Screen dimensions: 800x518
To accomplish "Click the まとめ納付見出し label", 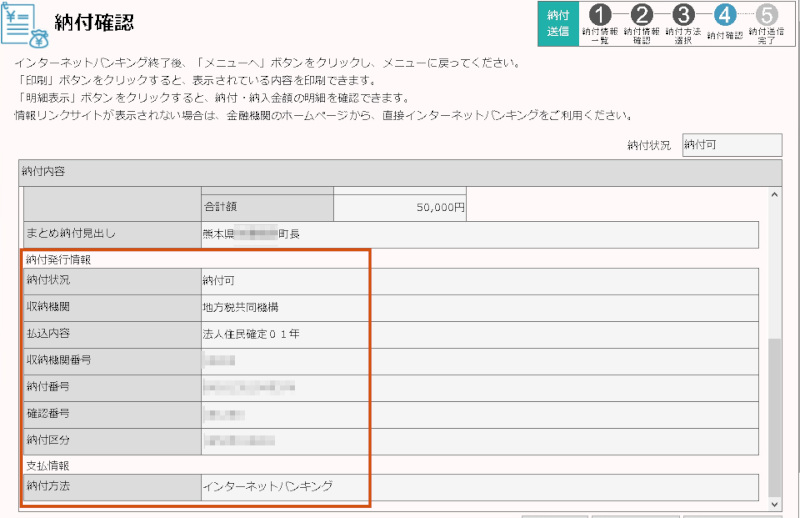I will click(70, 234).
